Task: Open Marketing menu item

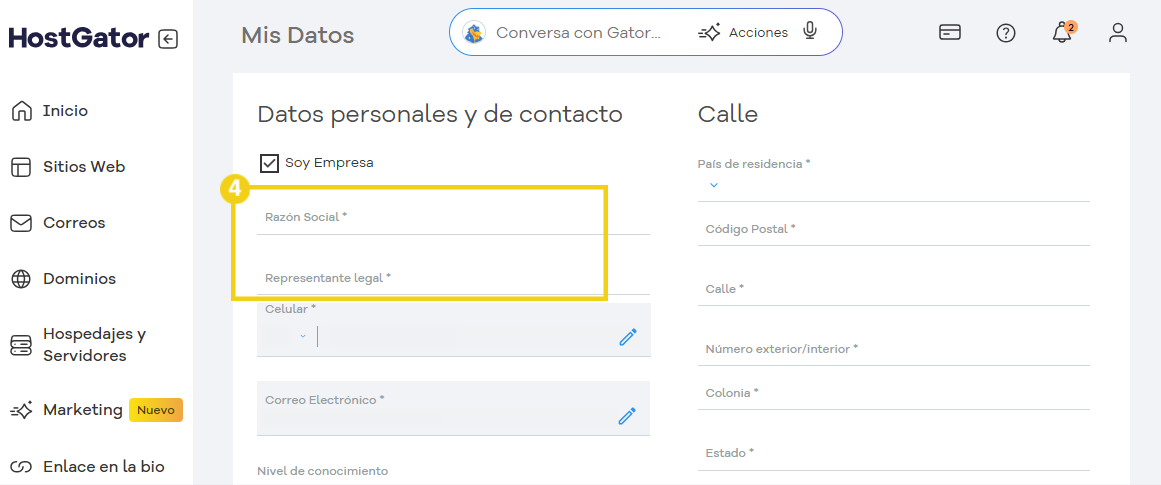Action: click(83, 410)
